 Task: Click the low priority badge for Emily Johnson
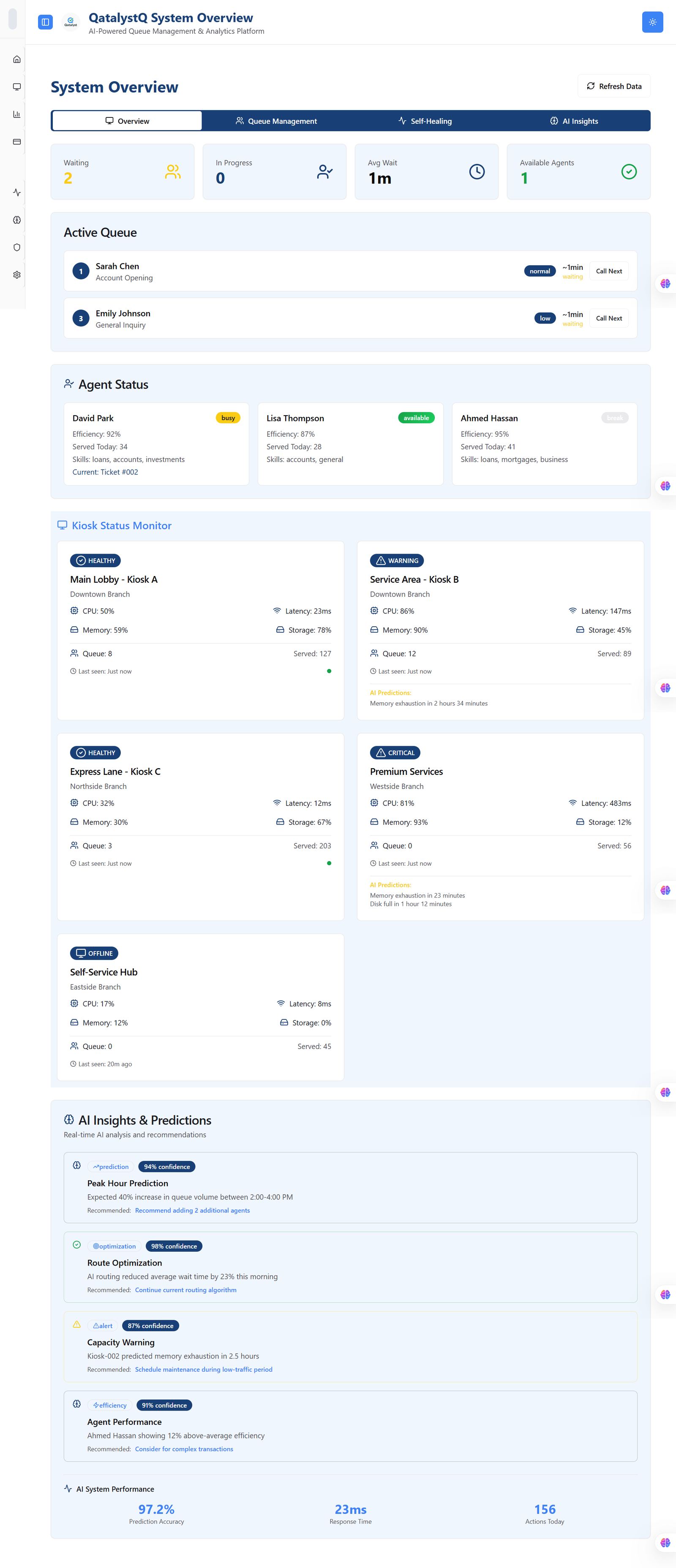pyautogui.click(x=545, y=318)
